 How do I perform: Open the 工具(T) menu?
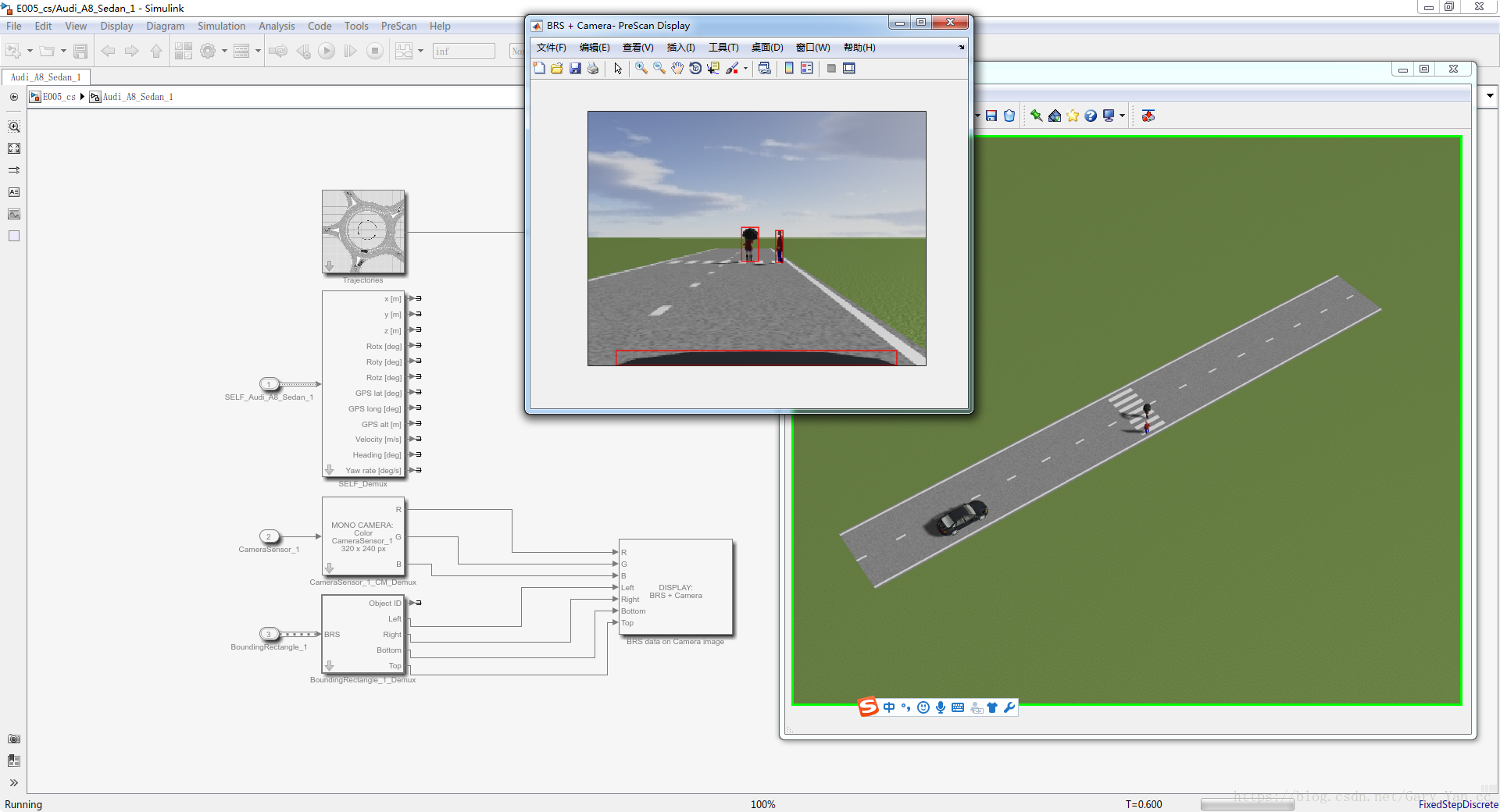723,48
